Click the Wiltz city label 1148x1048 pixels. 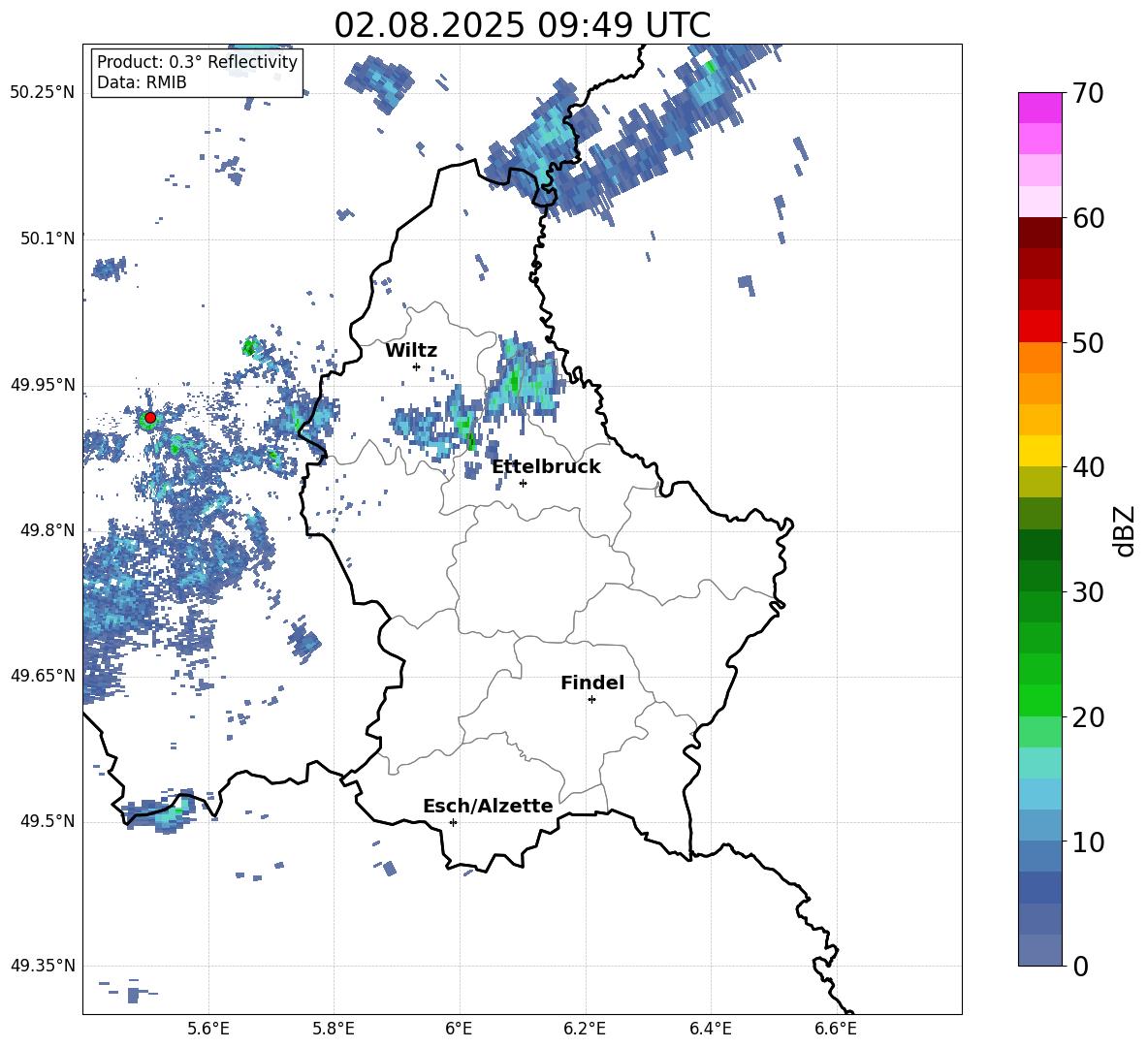[x=411, y=350]
